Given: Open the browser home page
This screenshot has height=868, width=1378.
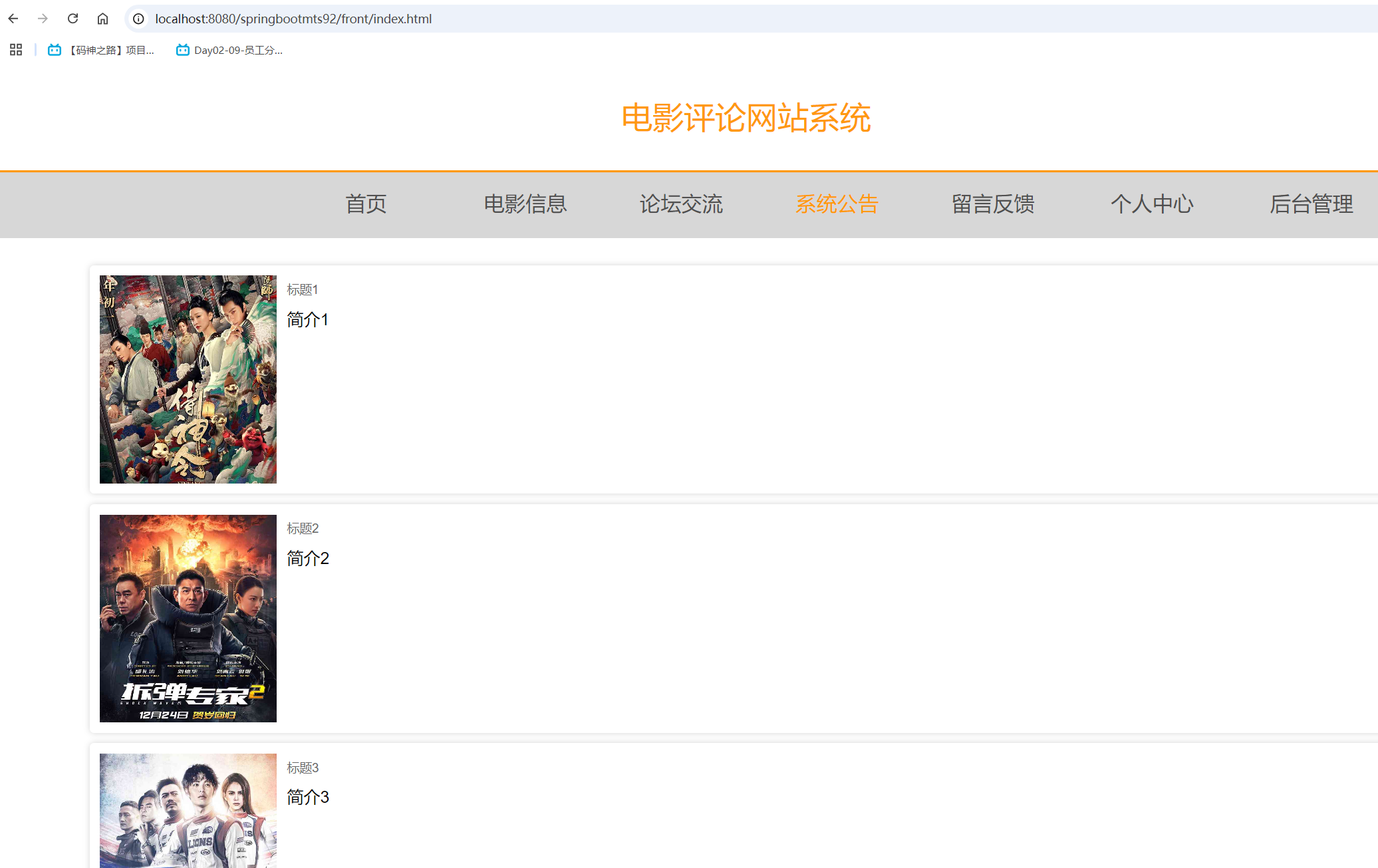Looking at the screenshot, I should pyautogui.click(x=103, y=19).
